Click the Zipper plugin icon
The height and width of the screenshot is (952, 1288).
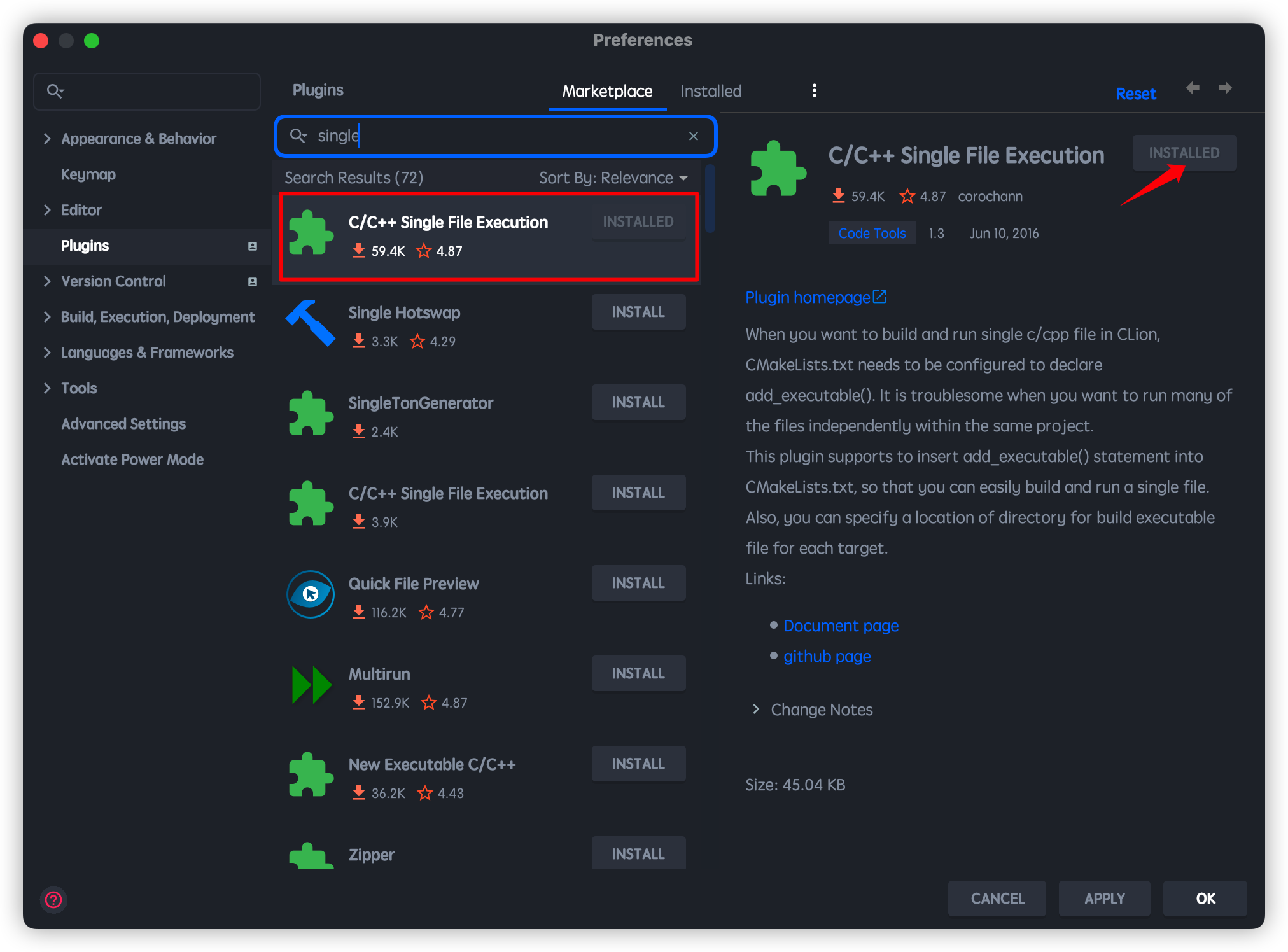[311, 856]
